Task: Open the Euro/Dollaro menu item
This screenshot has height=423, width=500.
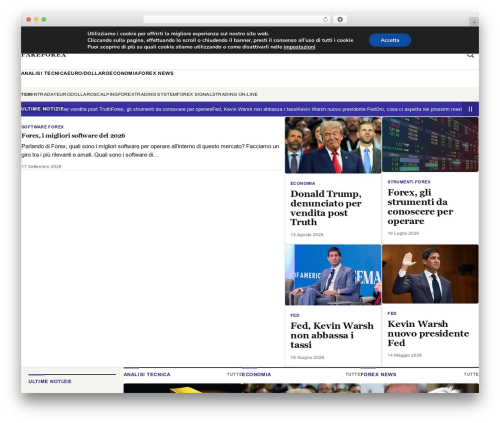Action: 89,73
